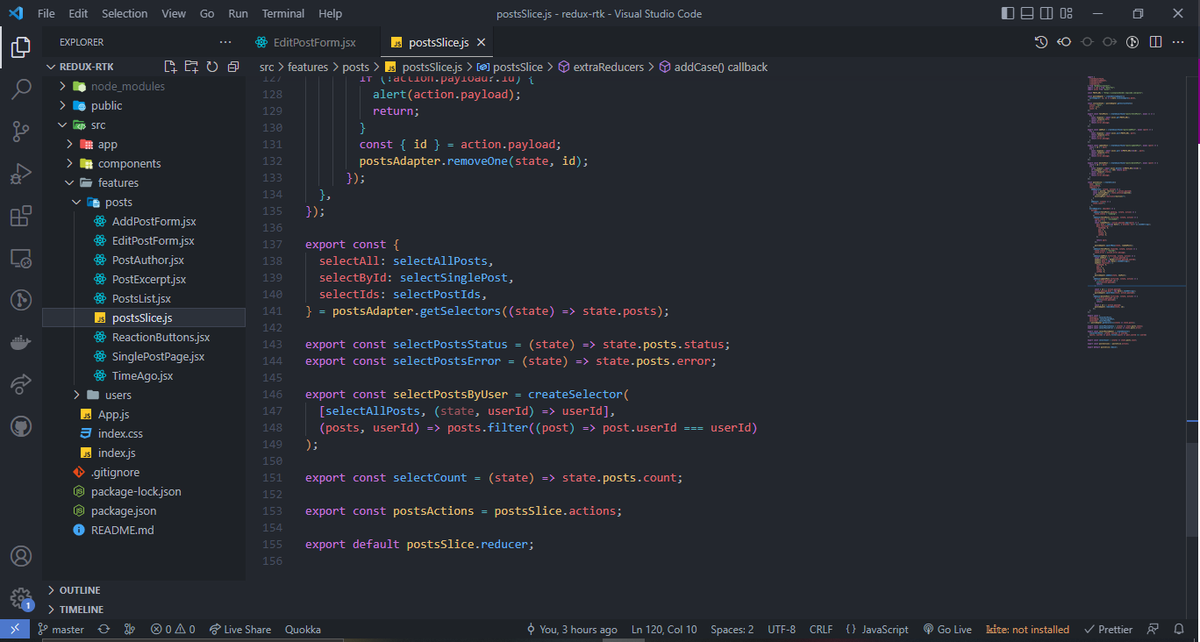Open the Terminal menu
This screenshot has height=642, width=1200.
click(x=283, y=14)
